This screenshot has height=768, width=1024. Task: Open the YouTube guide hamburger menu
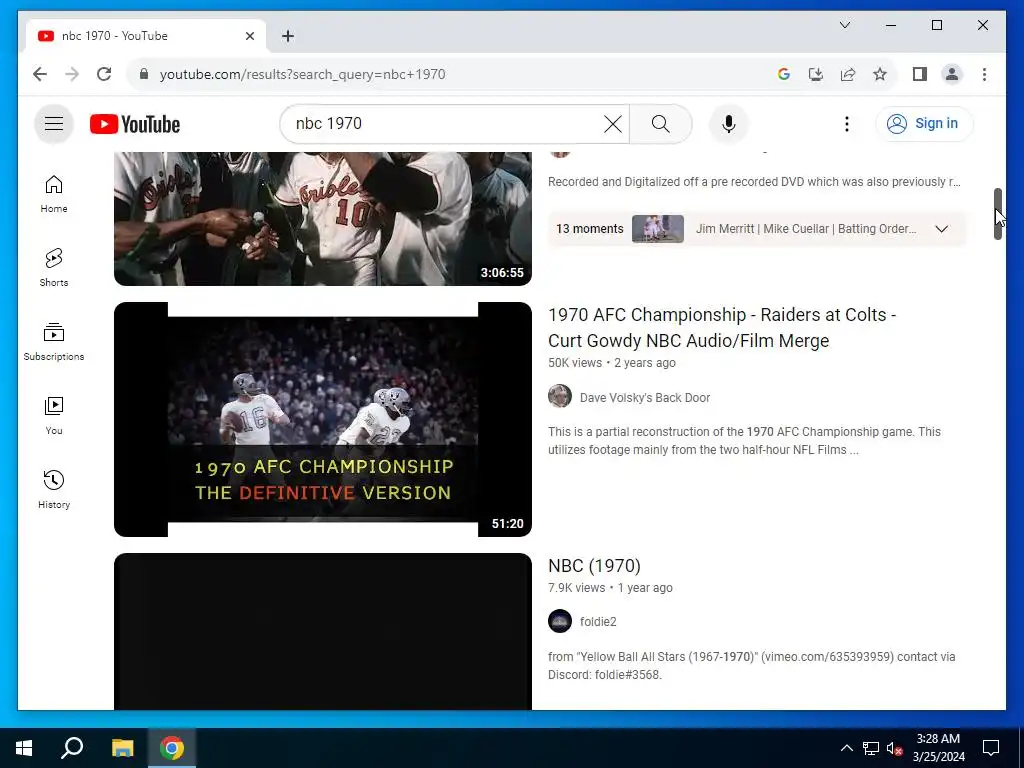54,123
